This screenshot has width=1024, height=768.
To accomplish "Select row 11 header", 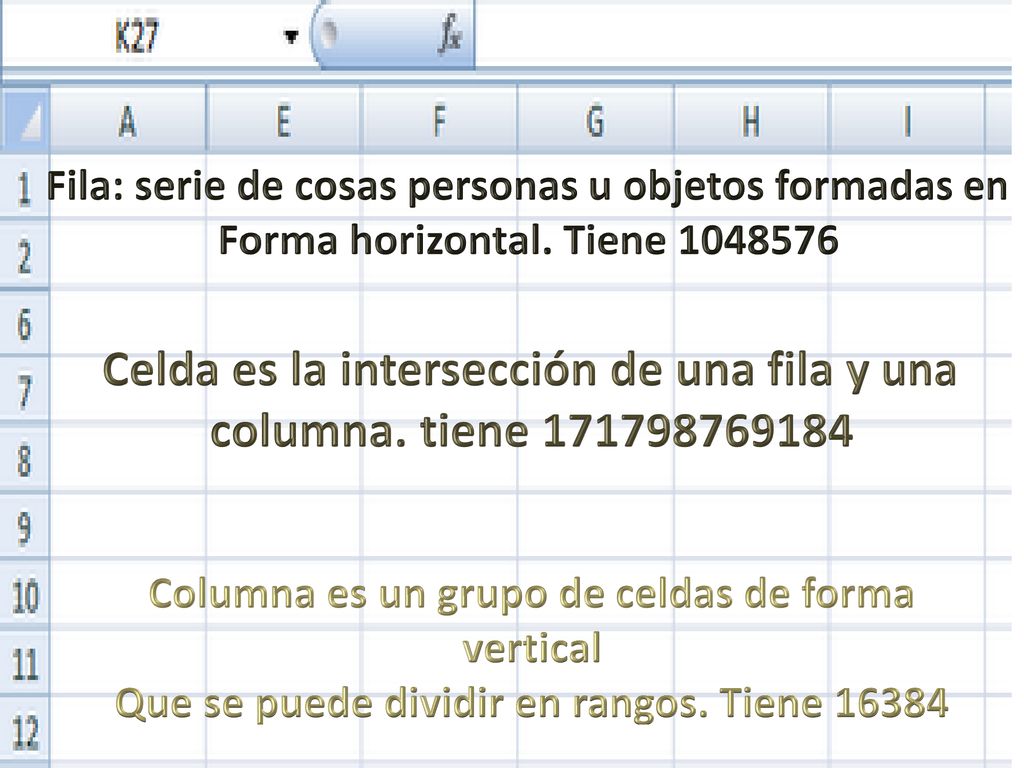I will [x=25, y=664].
